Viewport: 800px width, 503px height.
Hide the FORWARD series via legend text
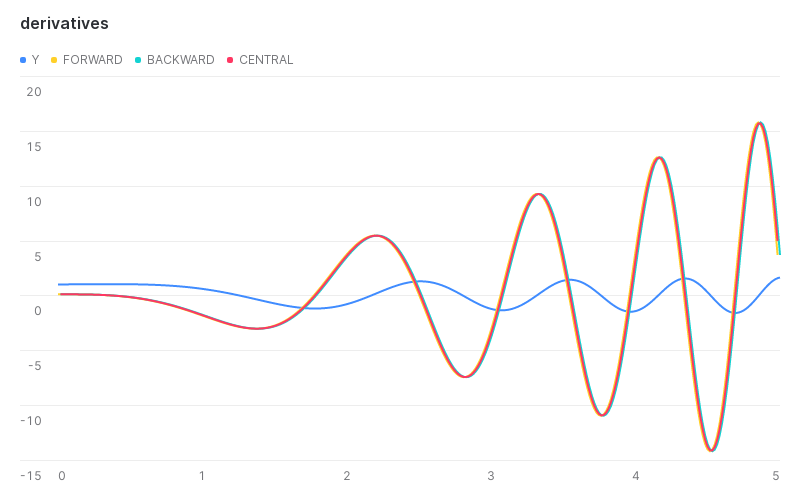click(x=92, y=60)
